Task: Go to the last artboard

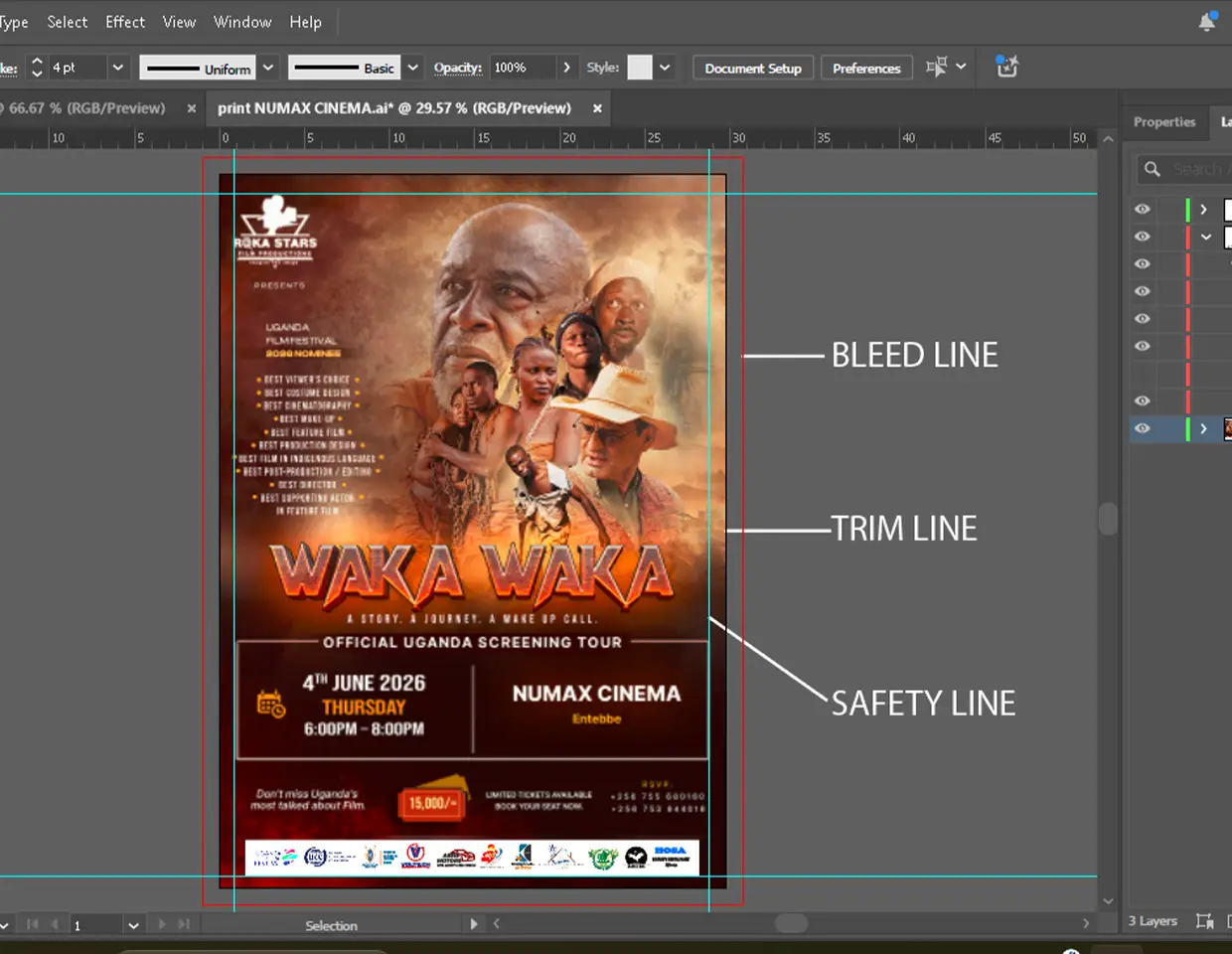Action: [184, 924]
